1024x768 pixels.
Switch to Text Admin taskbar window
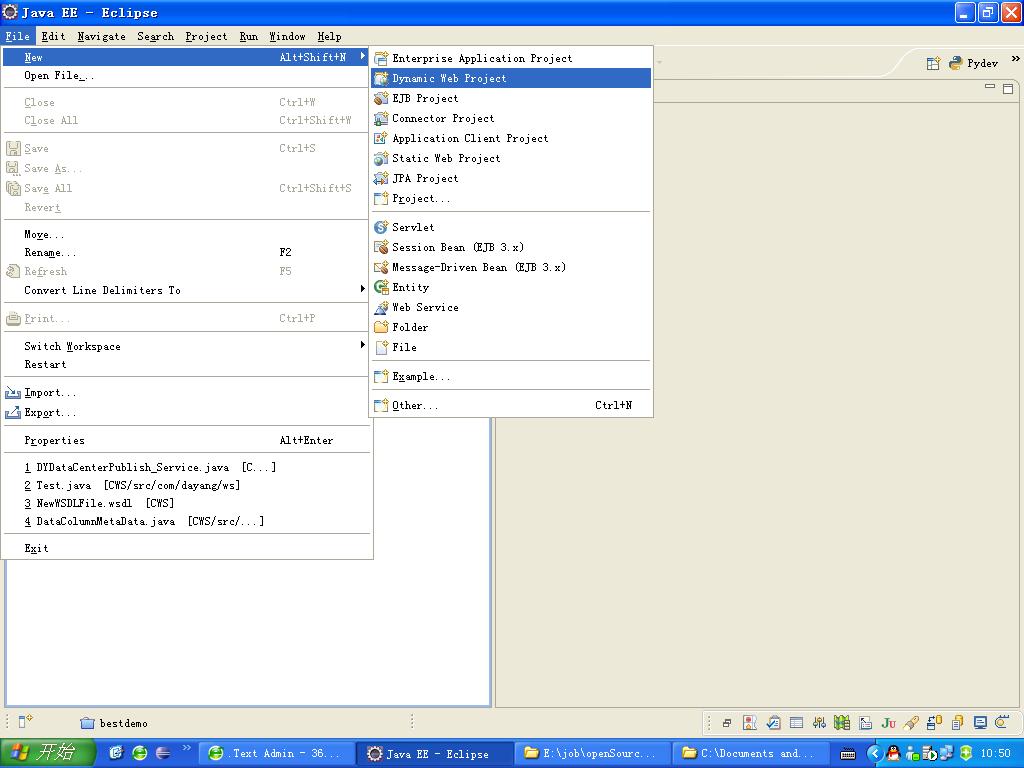pyautogui.click(x=276, y=754)
